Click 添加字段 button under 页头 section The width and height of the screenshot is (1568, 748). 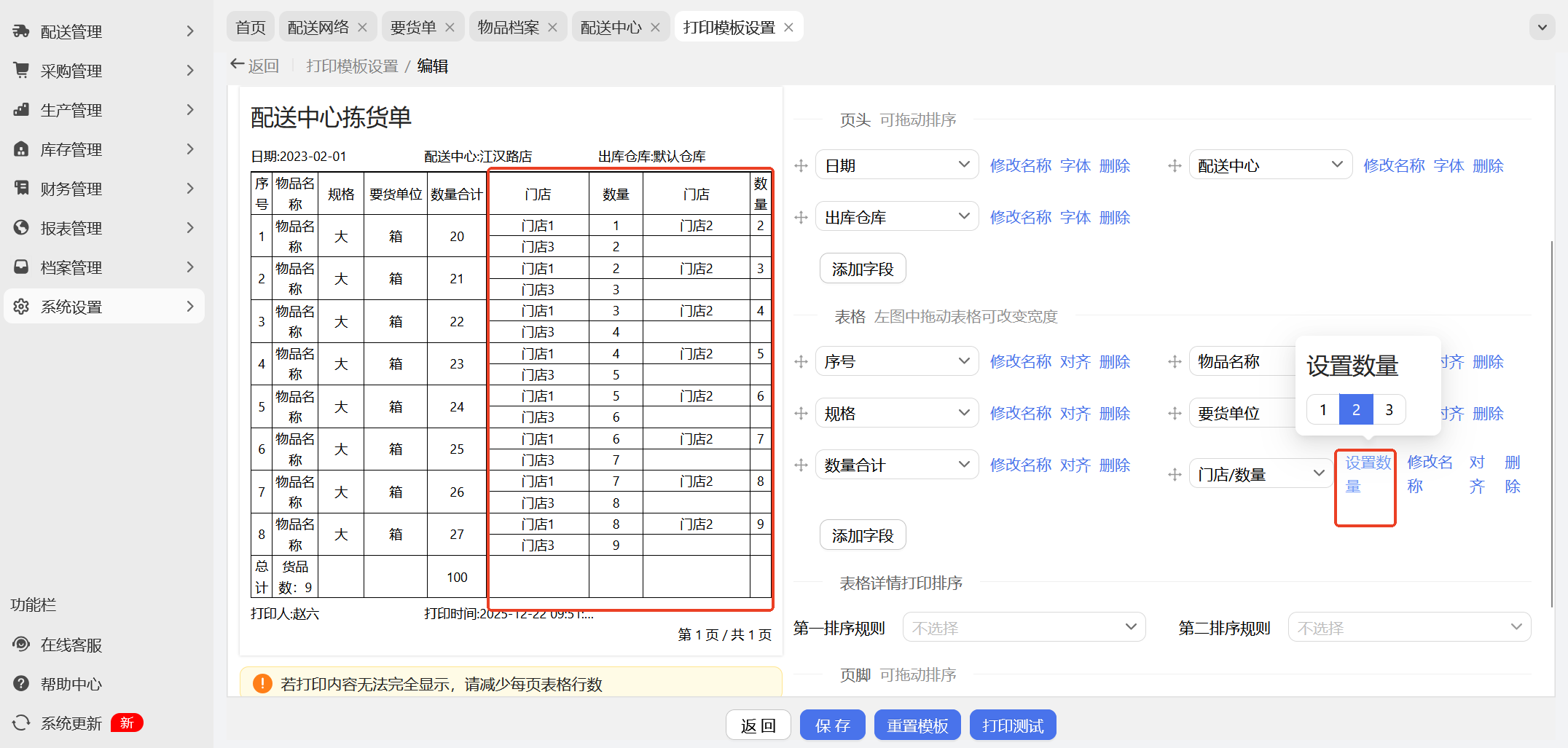point(863,269)
